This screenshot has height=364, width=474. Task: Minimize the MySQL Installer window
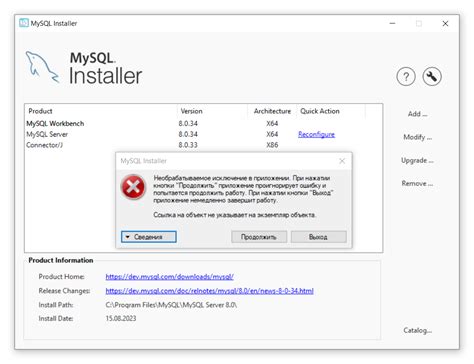pos(392,23)
